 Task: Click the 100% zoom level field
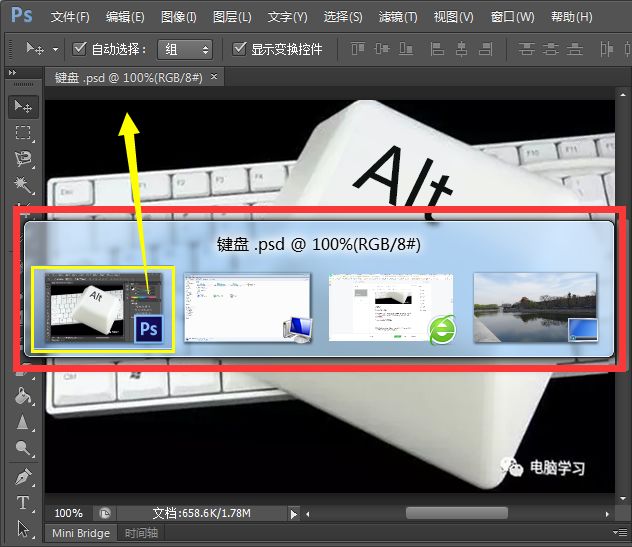click(69, 513)
